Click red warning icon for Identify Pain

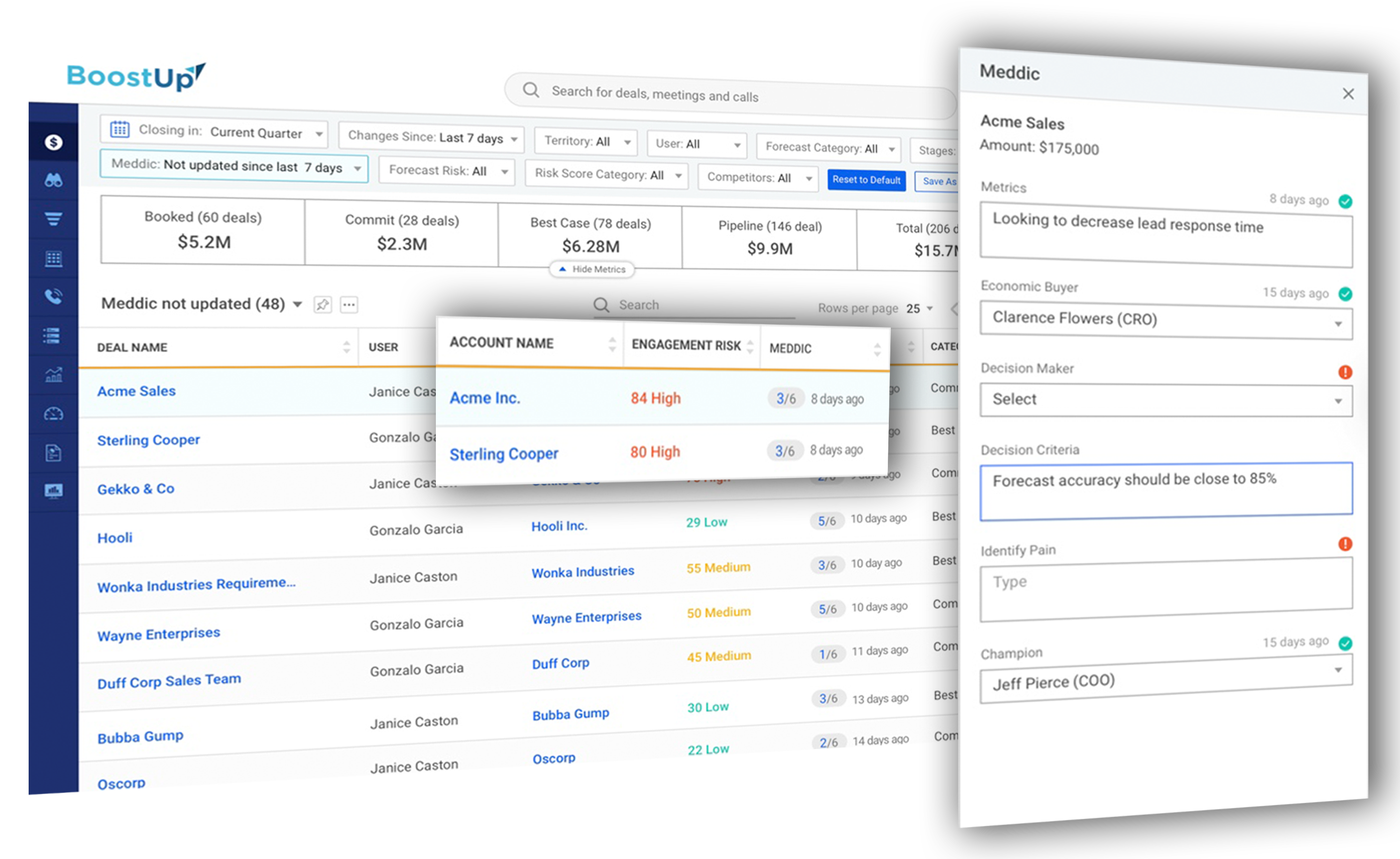click(x=1345, y=544)
